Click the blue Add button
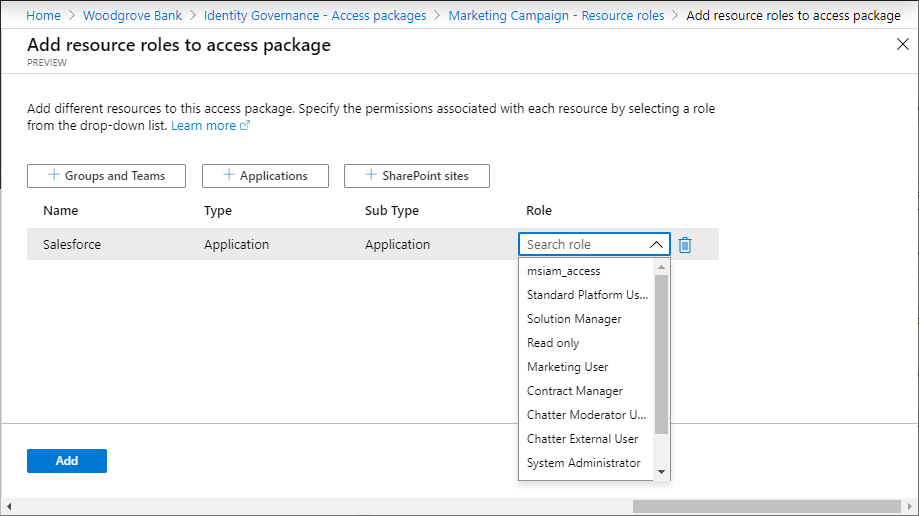The width and height of the screenshot is (919, 516). [67, 461]
